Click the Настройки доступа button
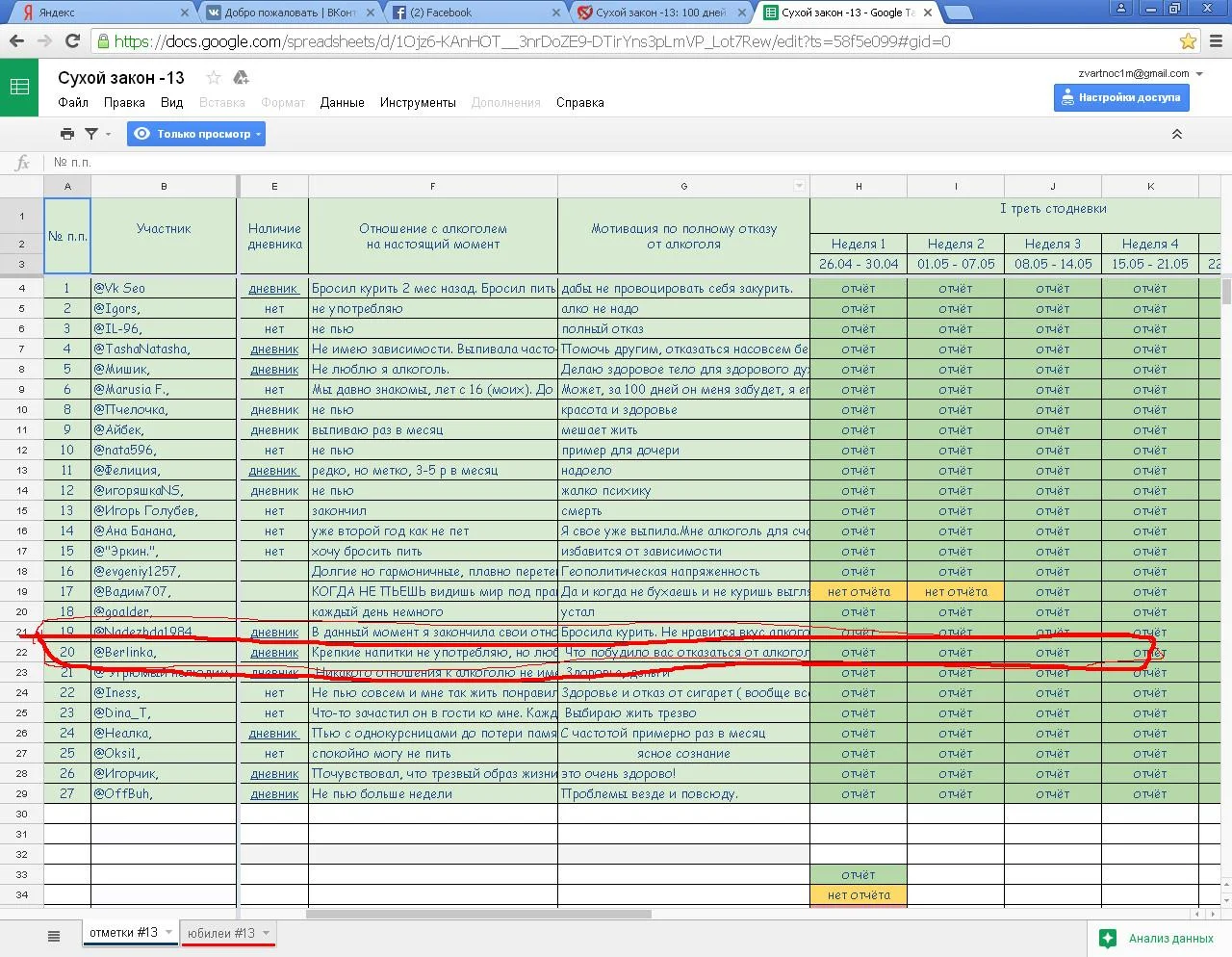The image size is (1232, 957). 1120,97
